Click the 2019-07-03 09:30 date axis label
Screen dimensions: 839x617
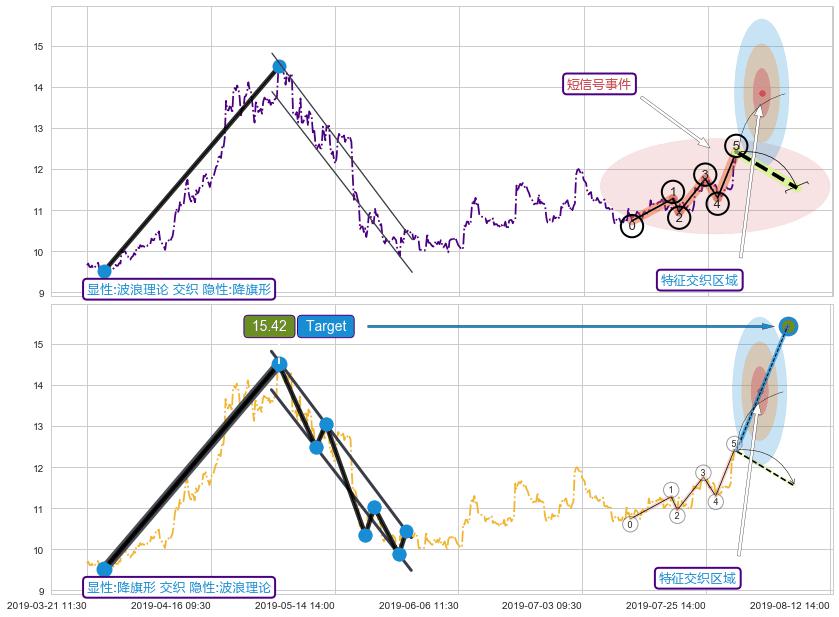point(541,606)
